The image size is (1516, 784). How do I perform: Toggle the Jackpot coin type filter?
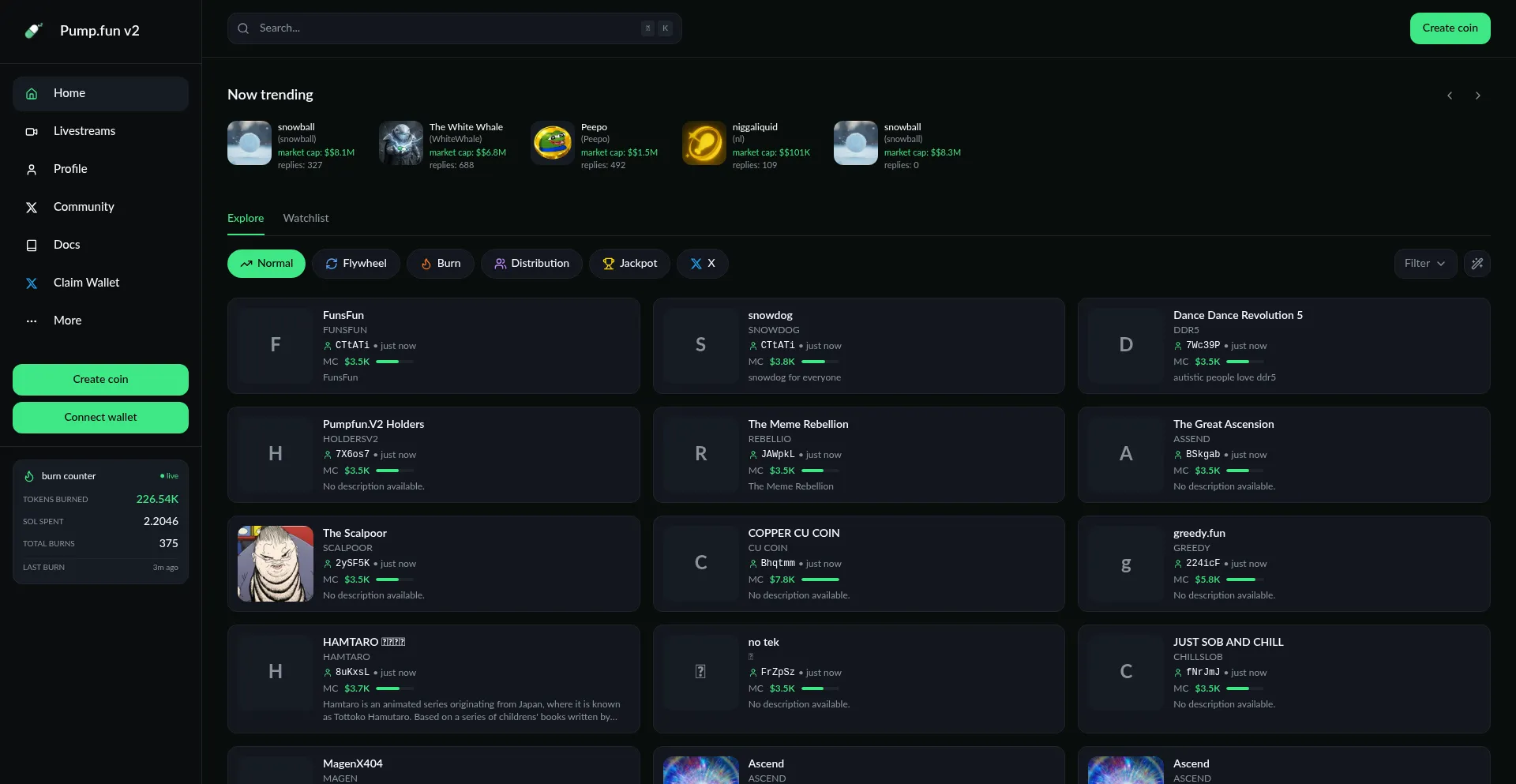[629, 264]
